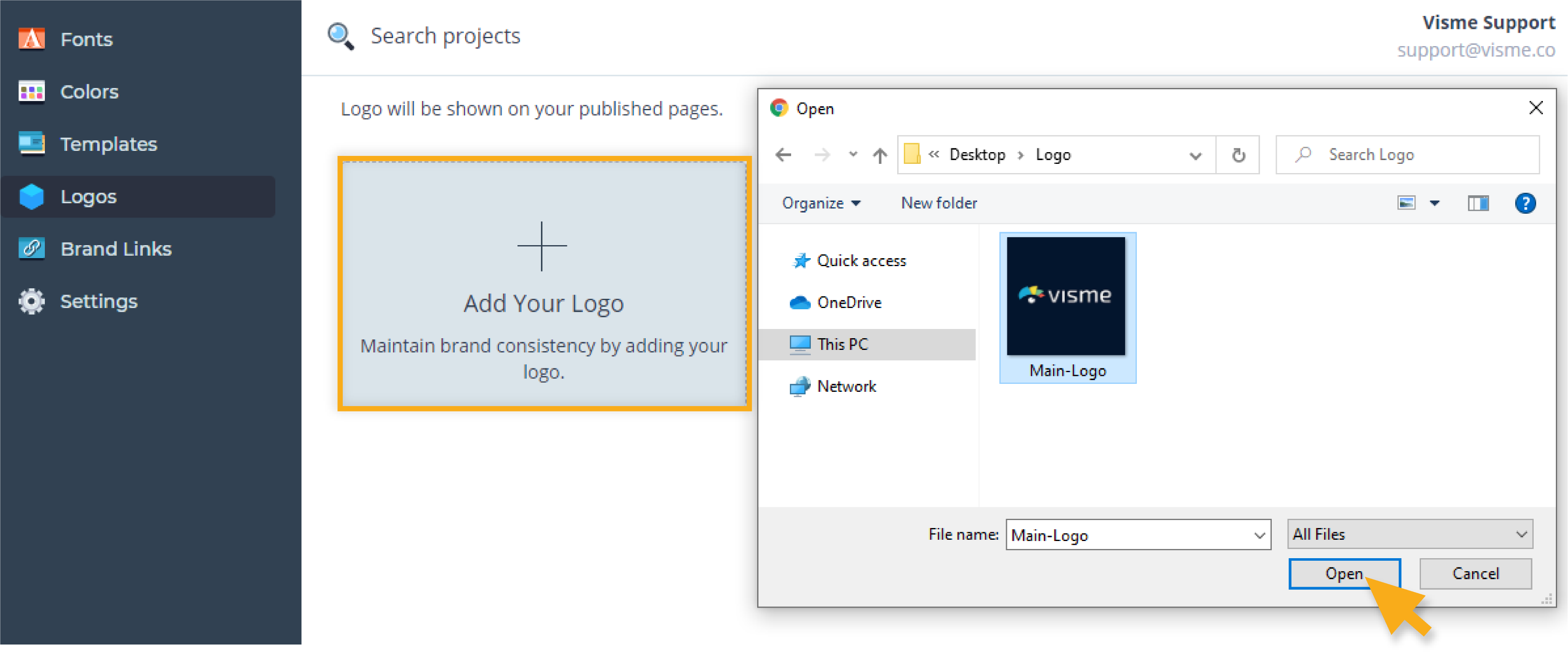Click the Cancel button

pos(1475,573)
